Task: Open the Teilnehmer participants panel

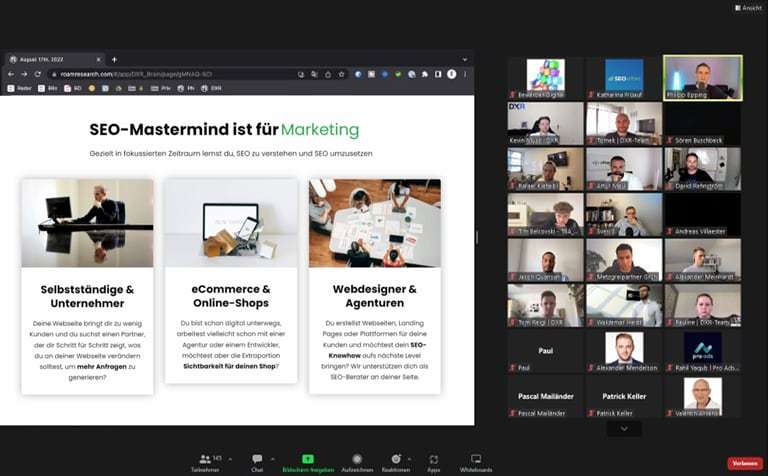Action: [x=205, y=463]
